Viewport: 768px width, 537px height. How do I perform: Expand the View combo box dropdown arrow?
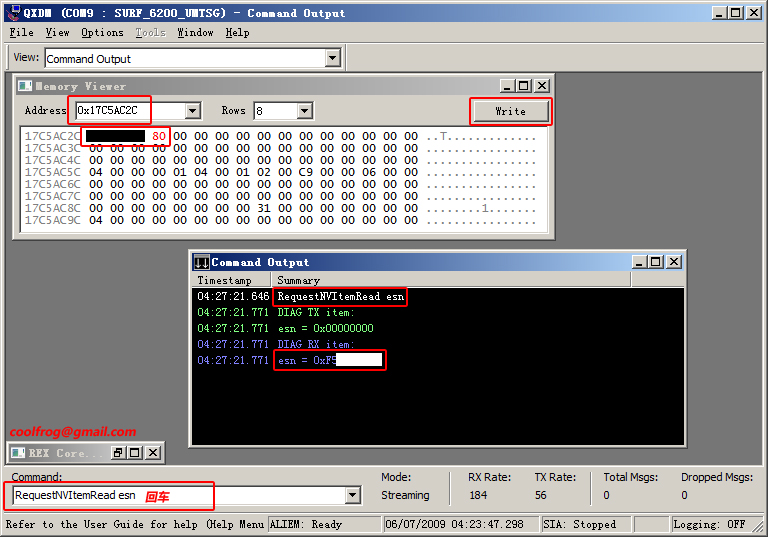333,58
